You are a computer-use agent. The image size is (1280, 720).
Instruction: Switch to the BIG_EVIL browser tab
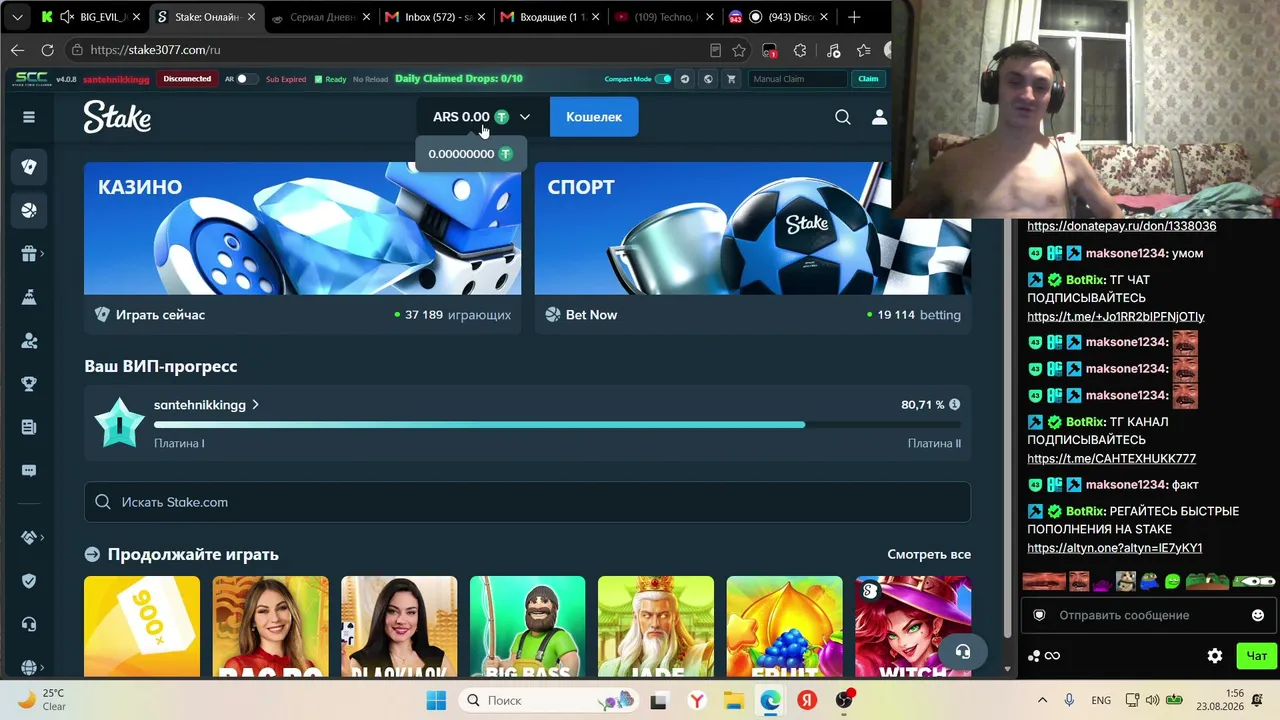click(x=93, y=17)
